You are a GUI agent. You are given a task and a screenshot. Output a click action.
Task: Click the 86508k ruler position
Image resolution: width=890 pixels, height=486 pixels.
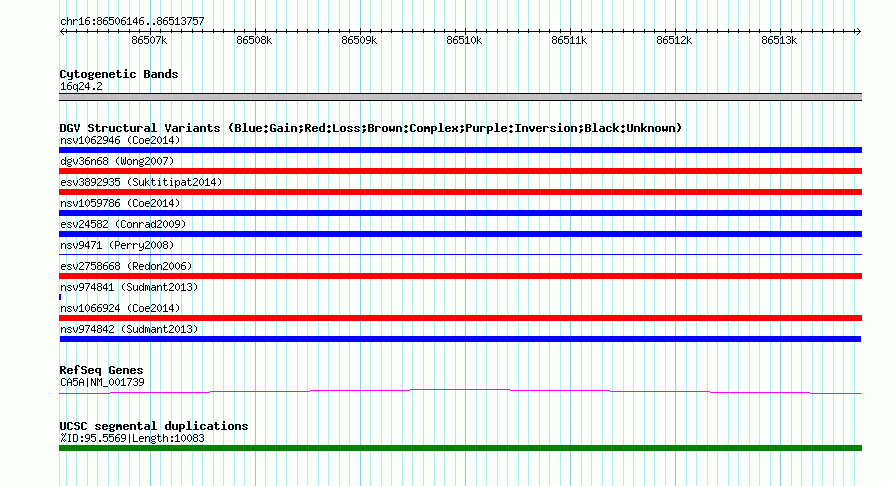point(254,40)
